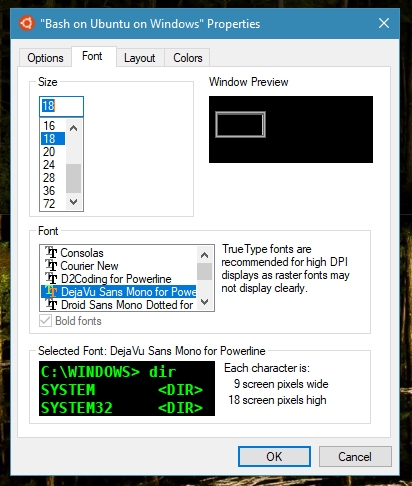Open the Layout tab
The height and width of the screenshot is (486, 412).
click(140, 58)
